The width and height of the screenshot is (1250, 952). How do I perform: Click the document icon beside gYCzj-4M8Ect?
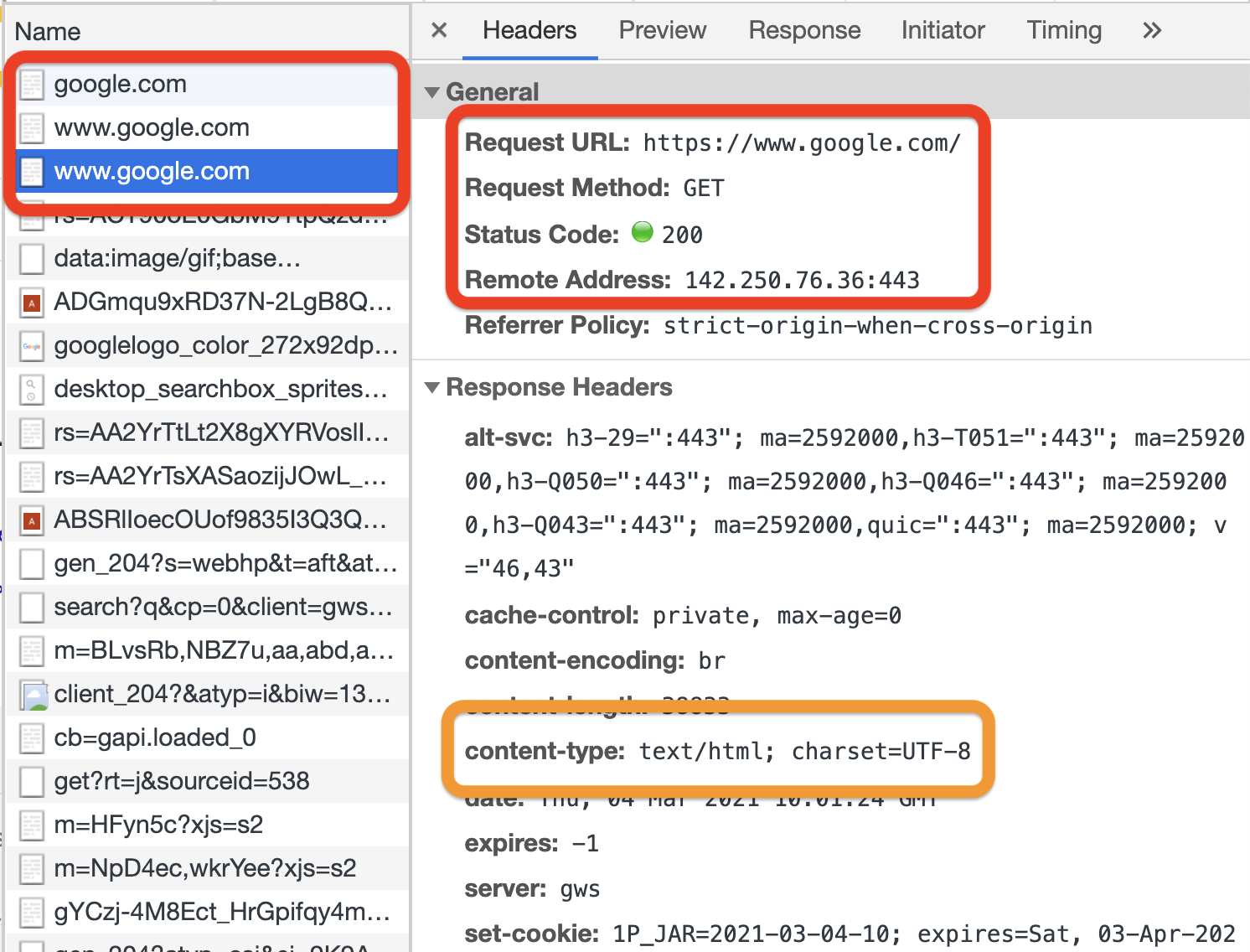(x=32, y=913)
